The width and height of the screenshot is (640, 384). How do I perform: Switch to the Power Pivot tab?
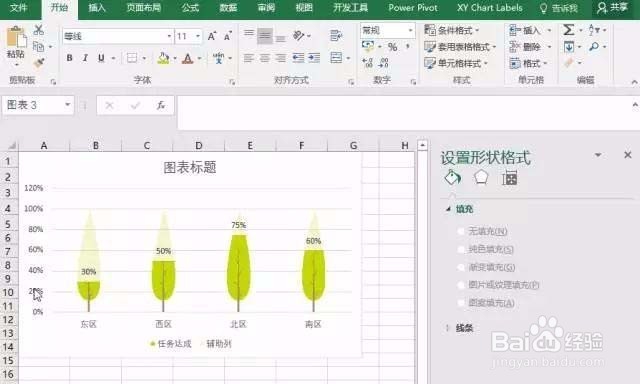(x=413, y=8)
